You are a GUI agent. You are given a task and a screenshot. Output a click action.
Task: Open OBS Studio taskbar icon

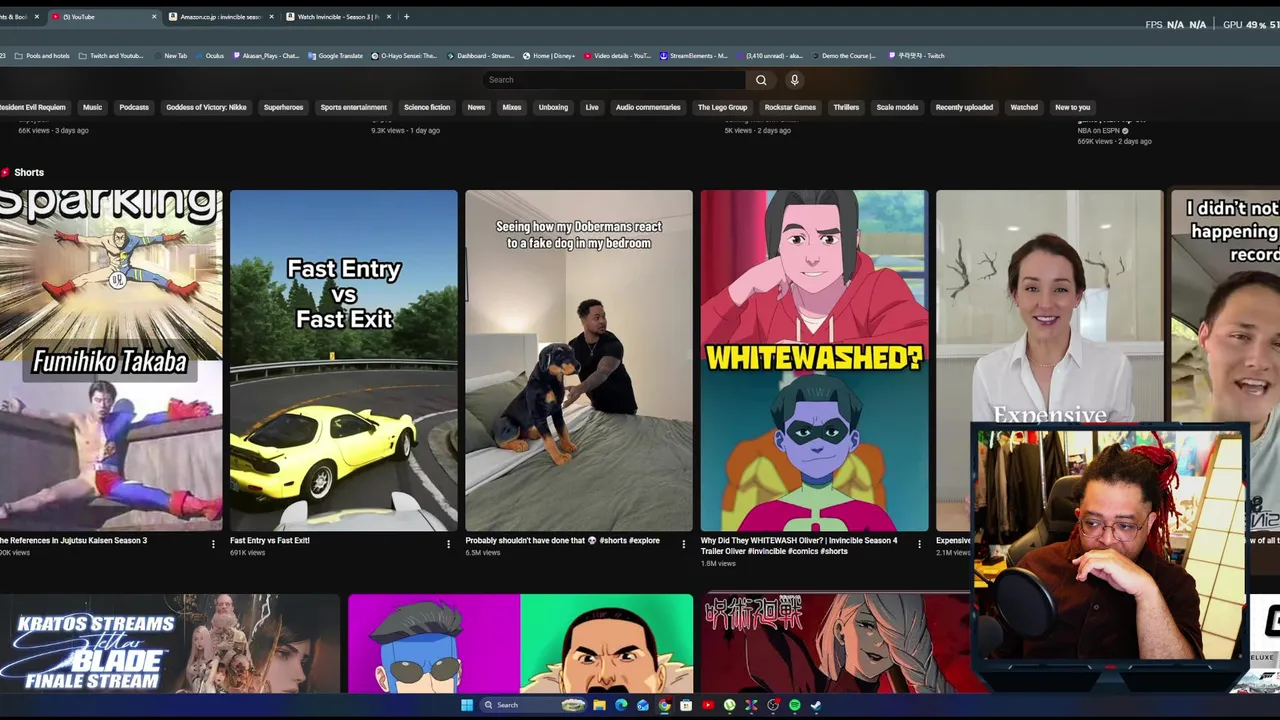click(x=773, y=705)
